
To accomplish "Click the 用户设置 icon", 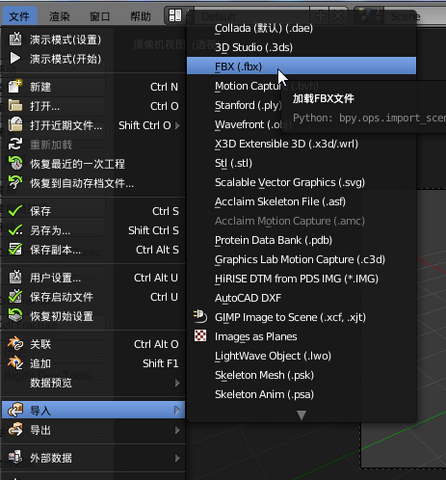I will (x=15, y=277).
